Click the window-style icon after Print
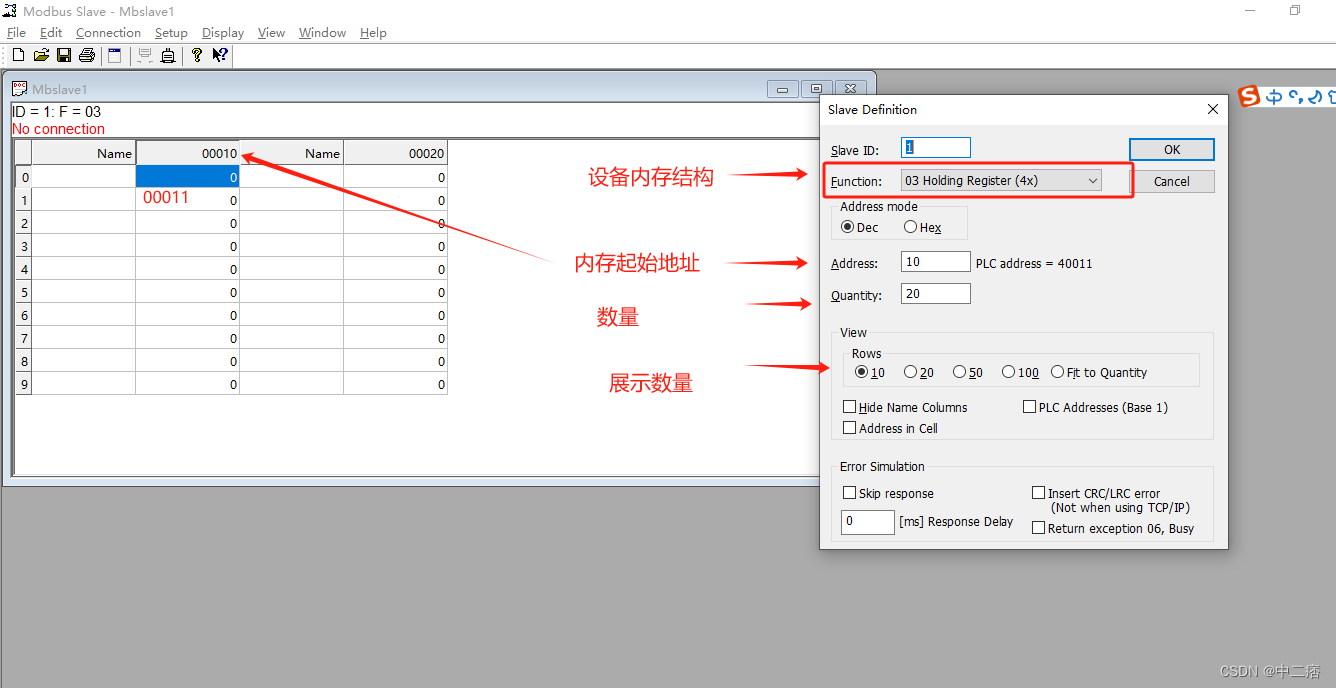1336x688 pixels. click(114, 55)
